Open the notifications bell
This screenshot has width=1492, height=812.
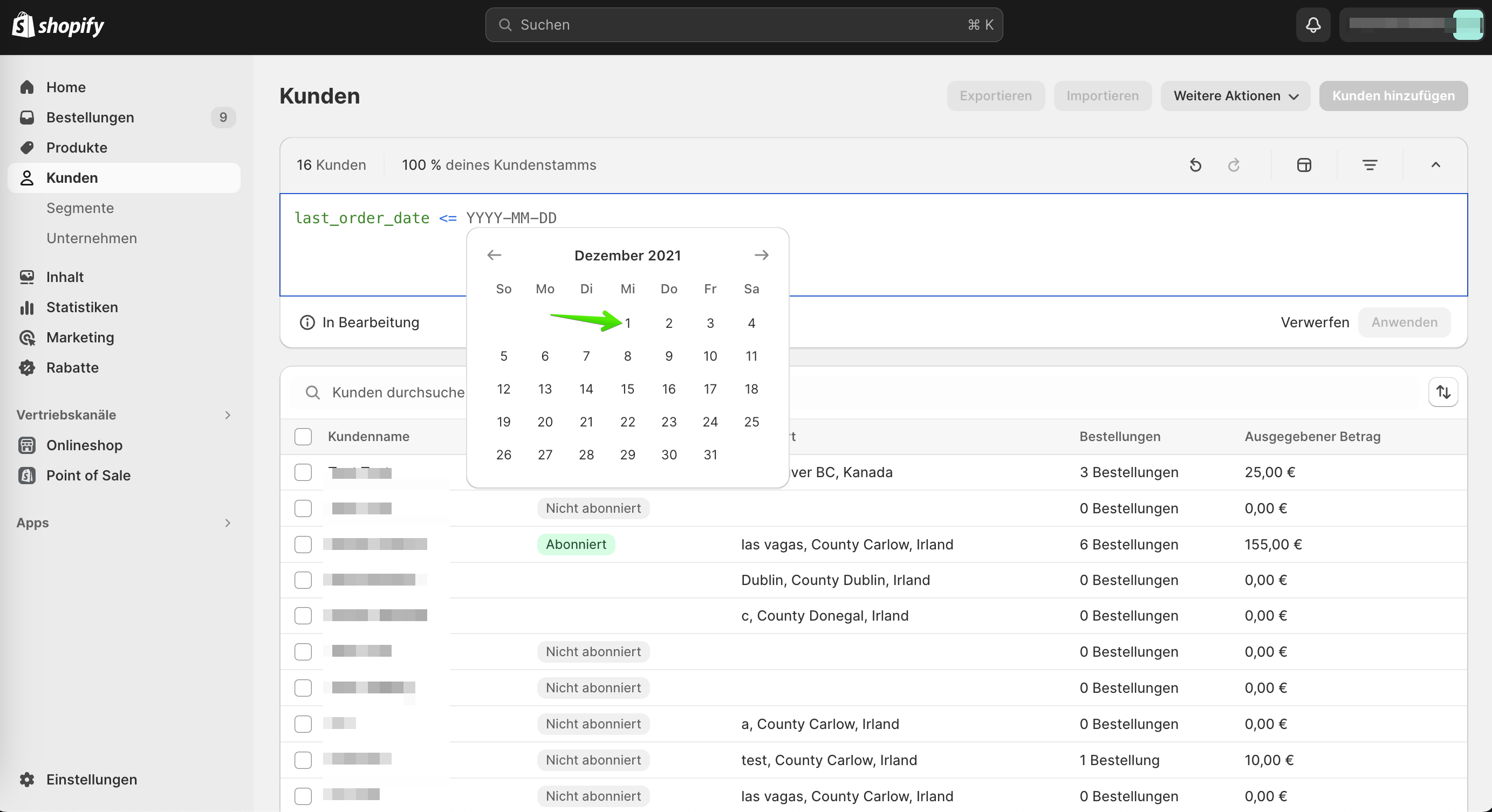1313,25
